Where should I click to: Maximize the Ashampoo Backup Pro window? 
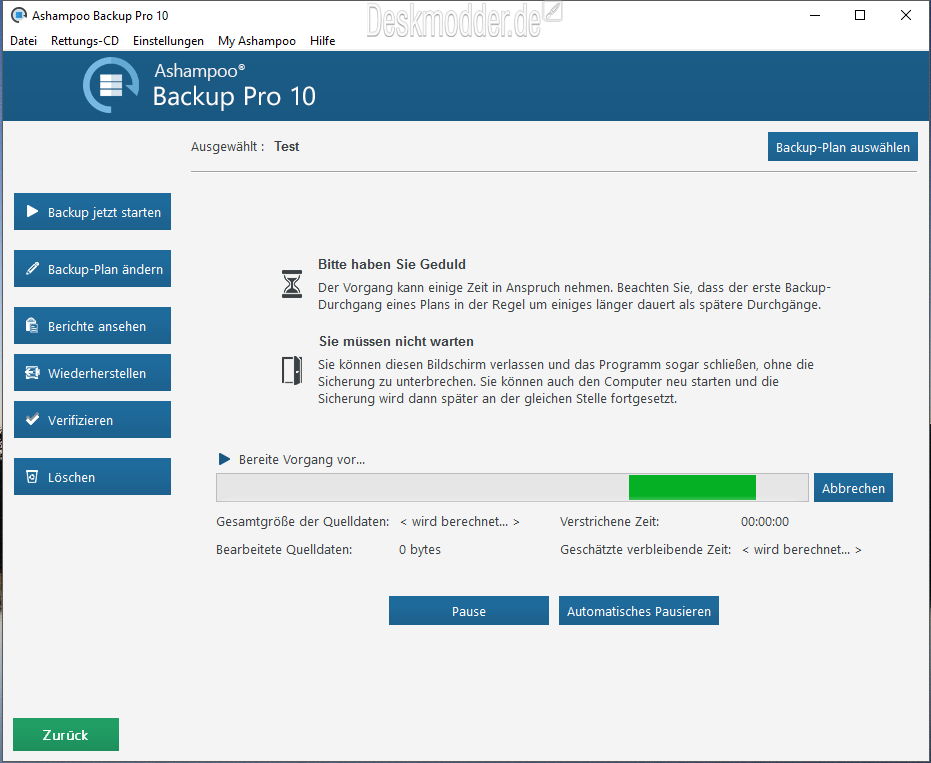860,15
